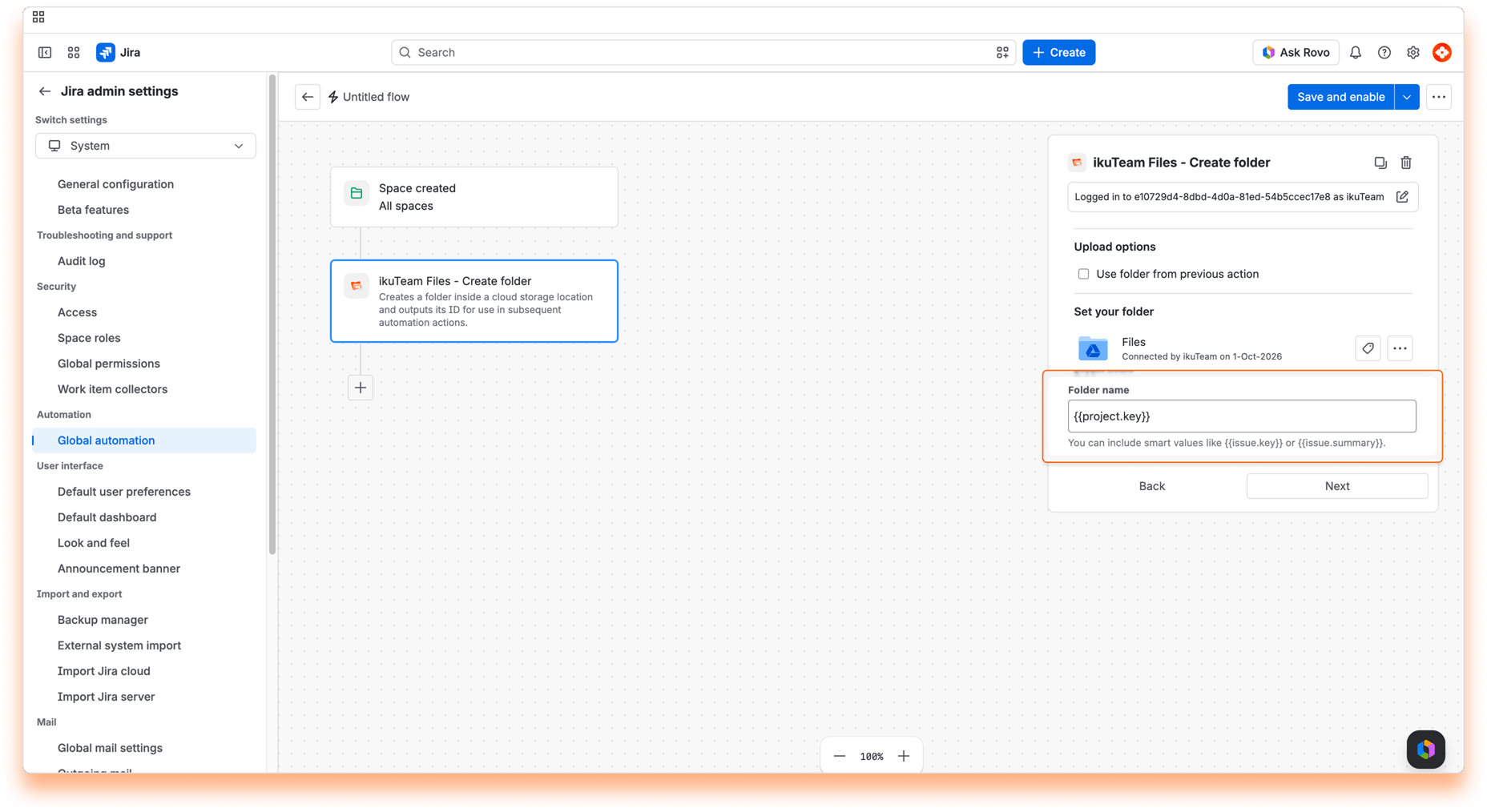Duplicate the Create folder action
This screenshot has height=812, width=1487.
pos(1380,163)
